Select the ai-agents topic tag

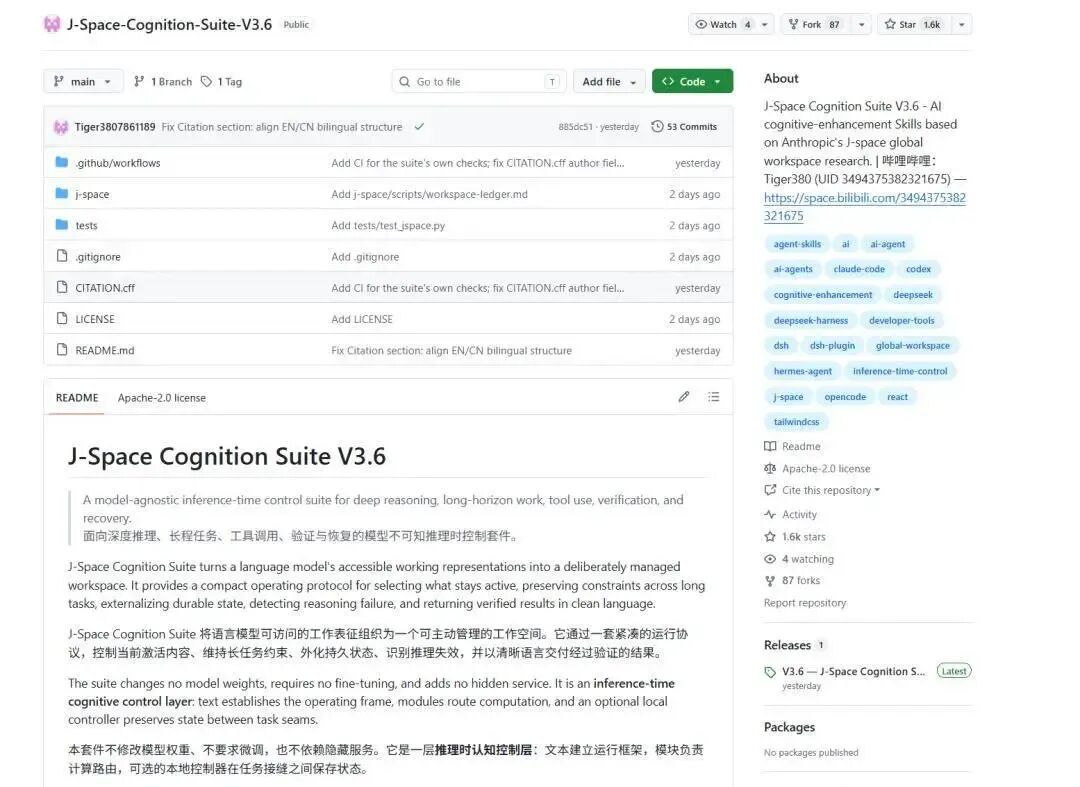pos(793,269)
